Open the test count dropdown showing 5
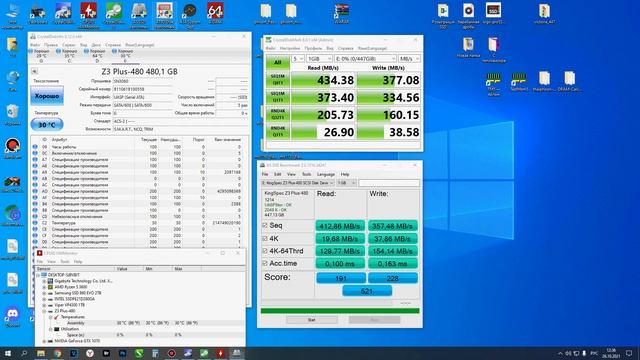Viewport: 640px width, 360px height. point(298,59)
